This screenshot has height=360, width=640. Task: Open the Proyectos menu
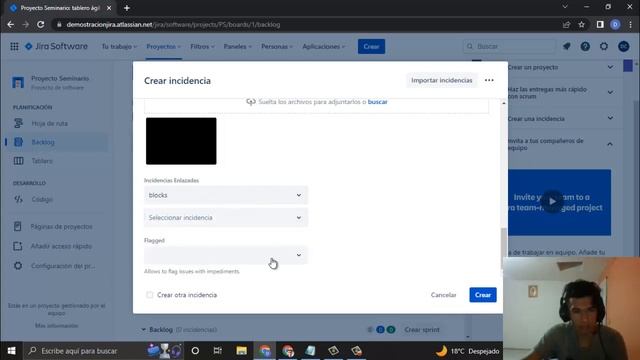[x=164, y=47]
